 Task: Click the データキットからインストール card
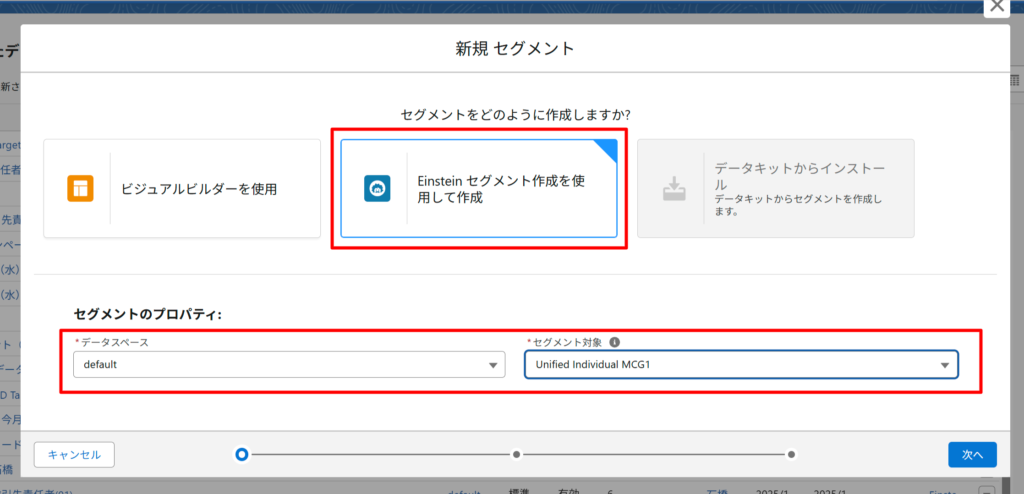click(776, 189)
